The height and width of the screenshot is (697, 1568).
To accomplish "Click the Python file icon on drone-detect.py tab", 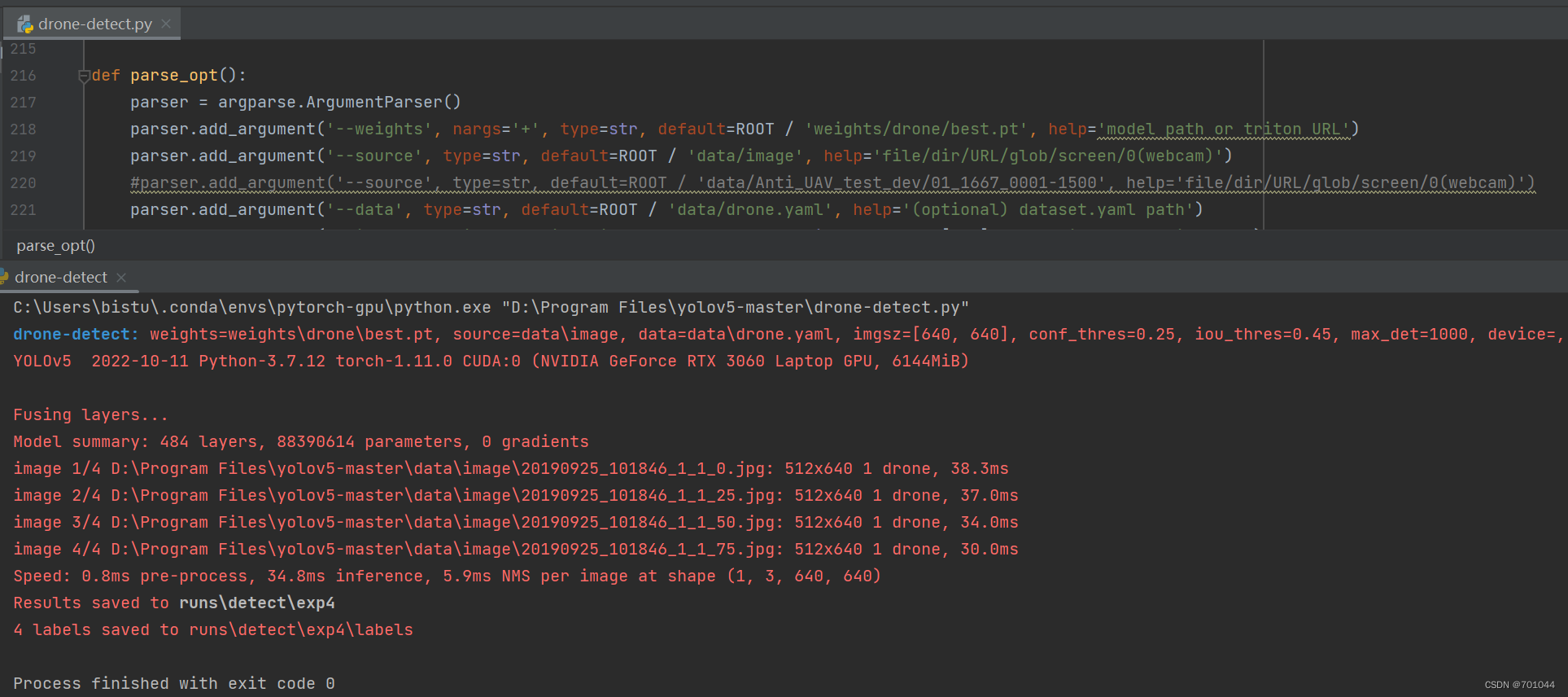I will [x=25, y=24].
